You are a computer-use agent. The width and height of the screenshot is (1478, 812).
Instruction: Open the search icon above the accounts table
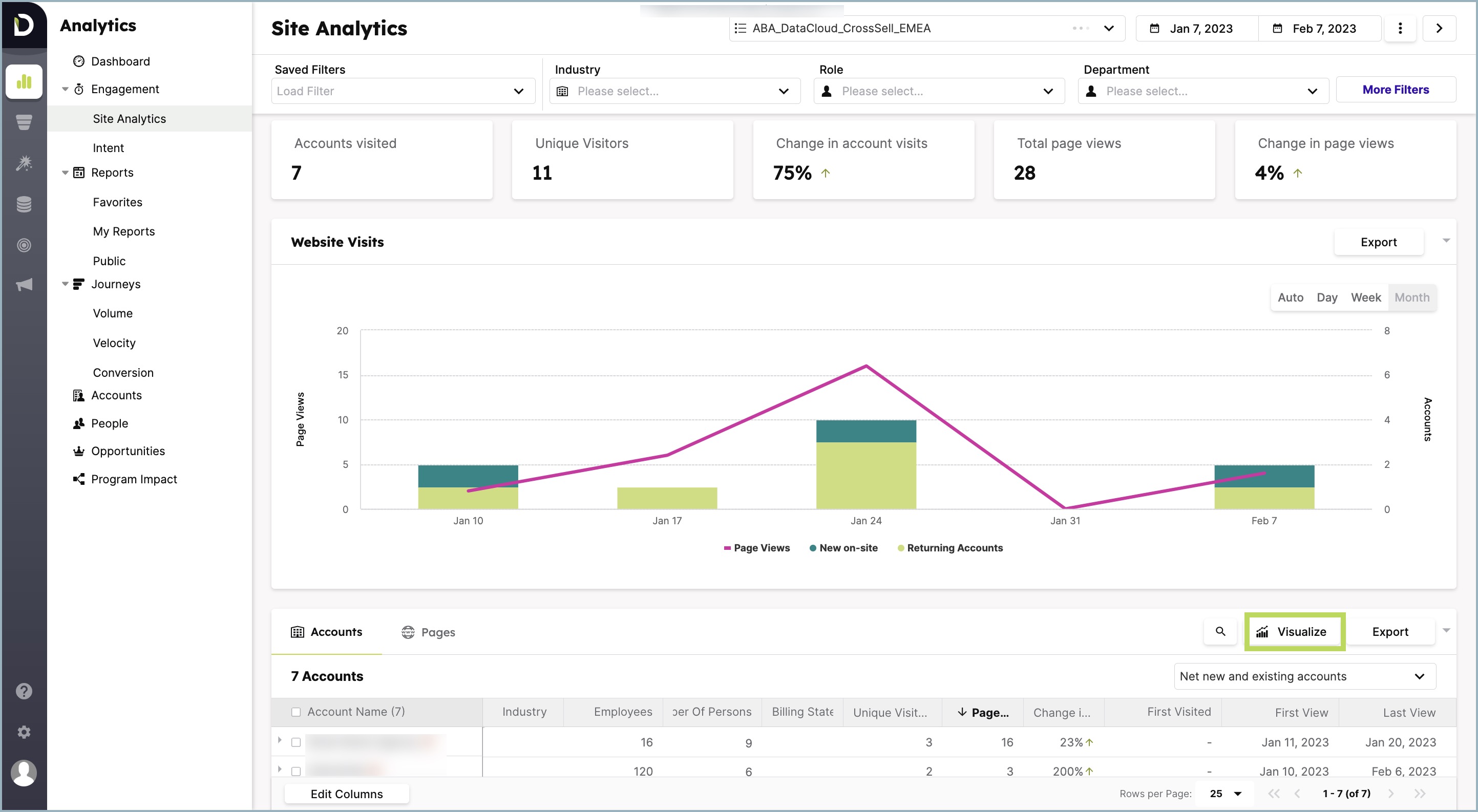click(1220, 631)
